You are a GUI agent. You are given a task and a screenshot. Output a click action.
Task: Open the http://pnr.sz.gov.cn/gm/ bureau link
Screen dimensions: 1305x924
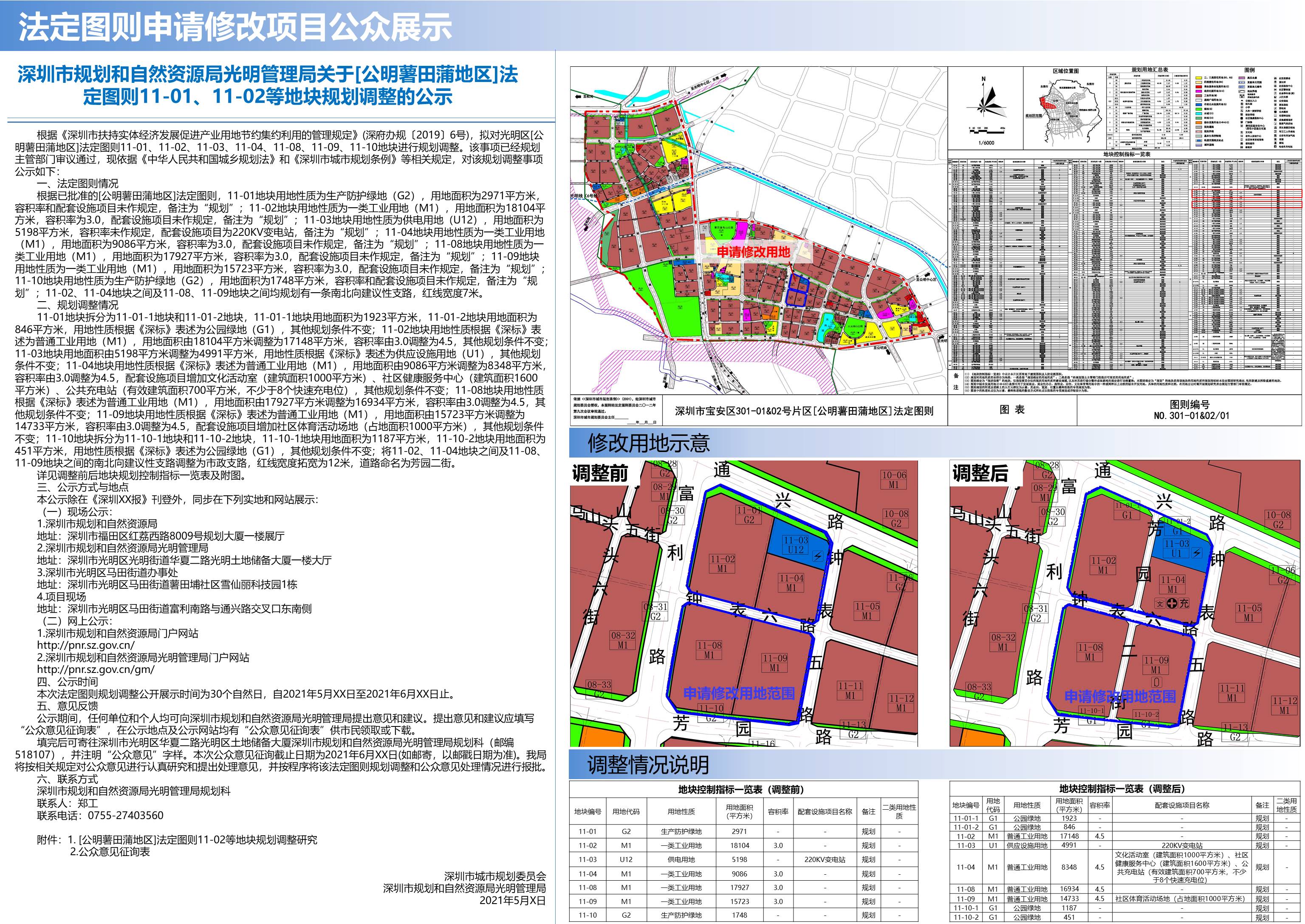tap(96, 670)
